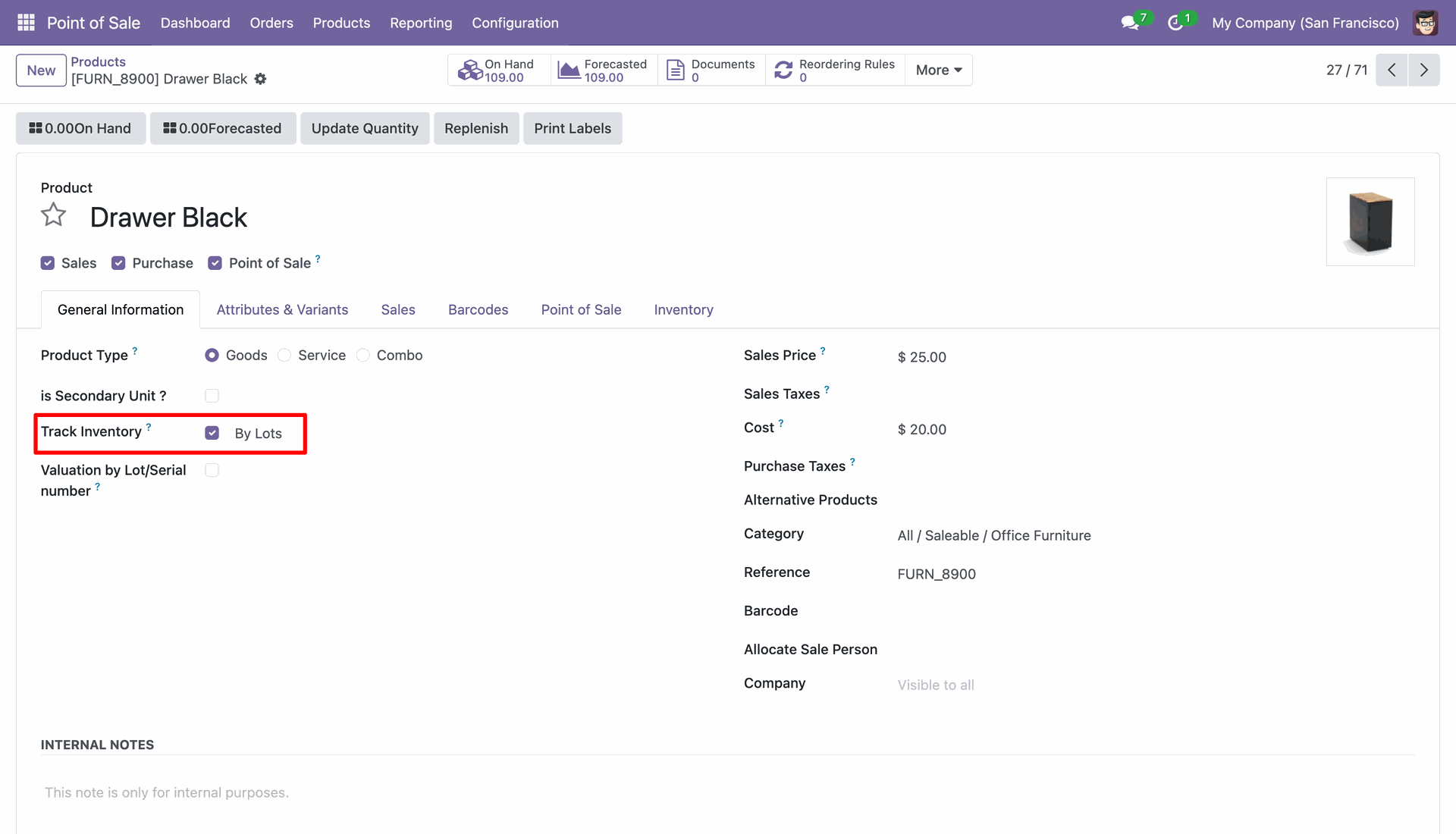This screenshot has height=834, width=1456.
Task: Open the By Lots tracking dropdown
Action: click(258, 434)
